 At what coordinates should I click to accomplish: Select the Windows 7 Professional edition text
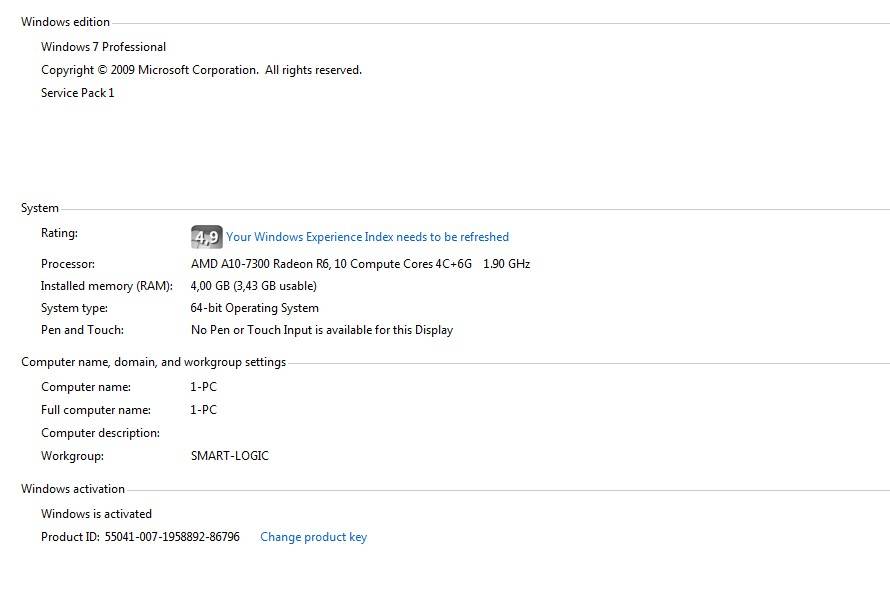(103, 47)
